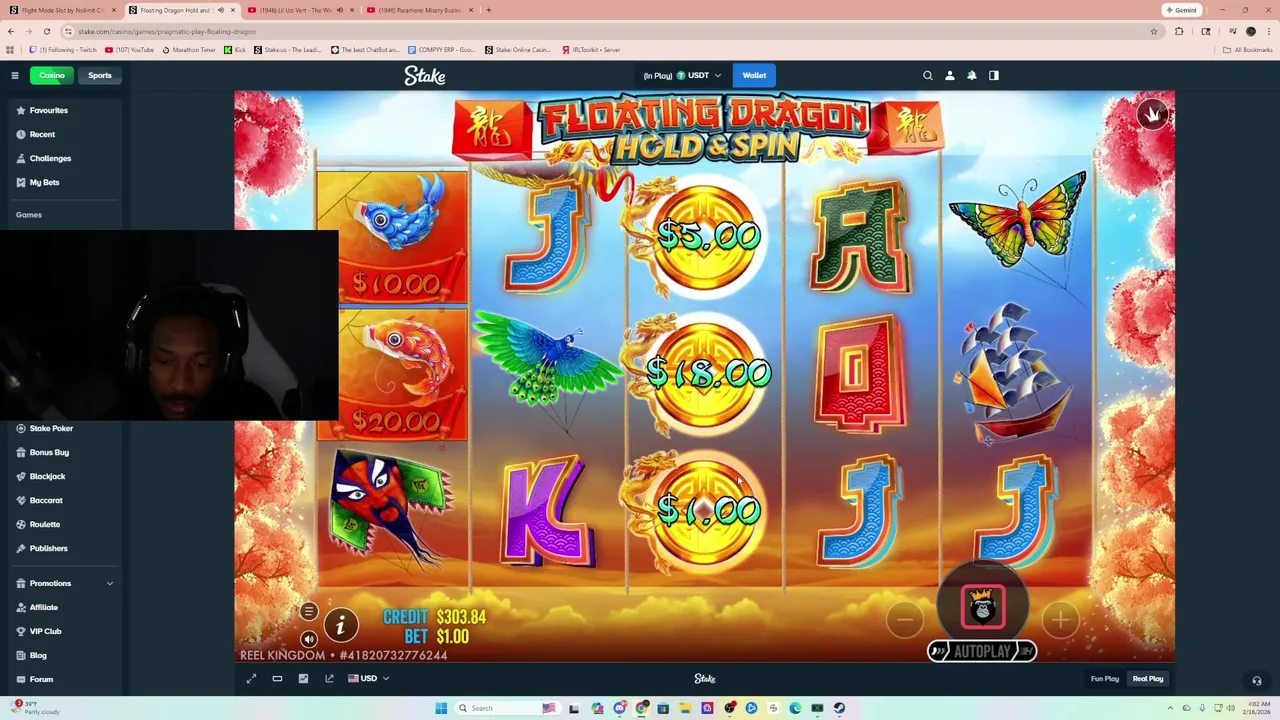Open a new browser tab

point(488,10)
